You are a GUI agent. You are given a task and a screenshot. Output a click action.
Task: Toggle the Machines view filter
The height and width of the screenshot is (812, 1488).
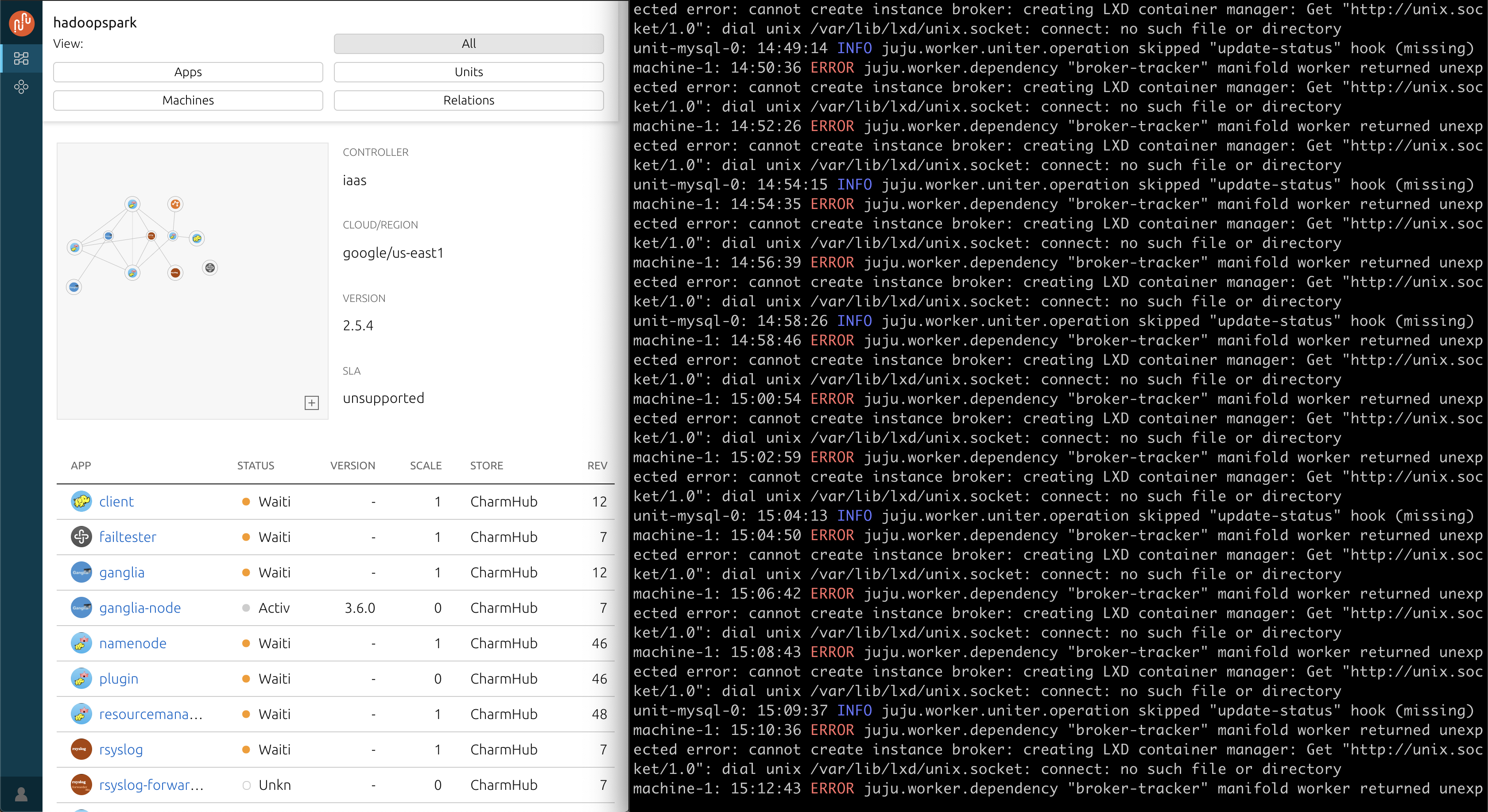[188, 100]
